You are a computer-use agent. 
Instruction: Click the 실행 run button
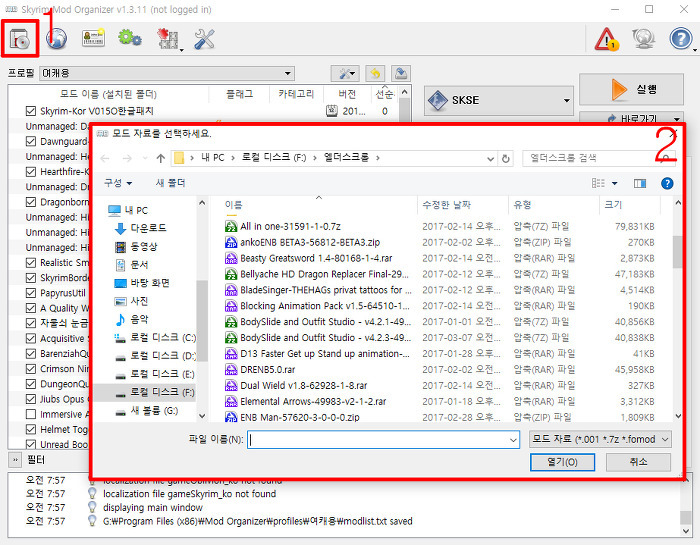pyautogui.click(x=631, y=89)
